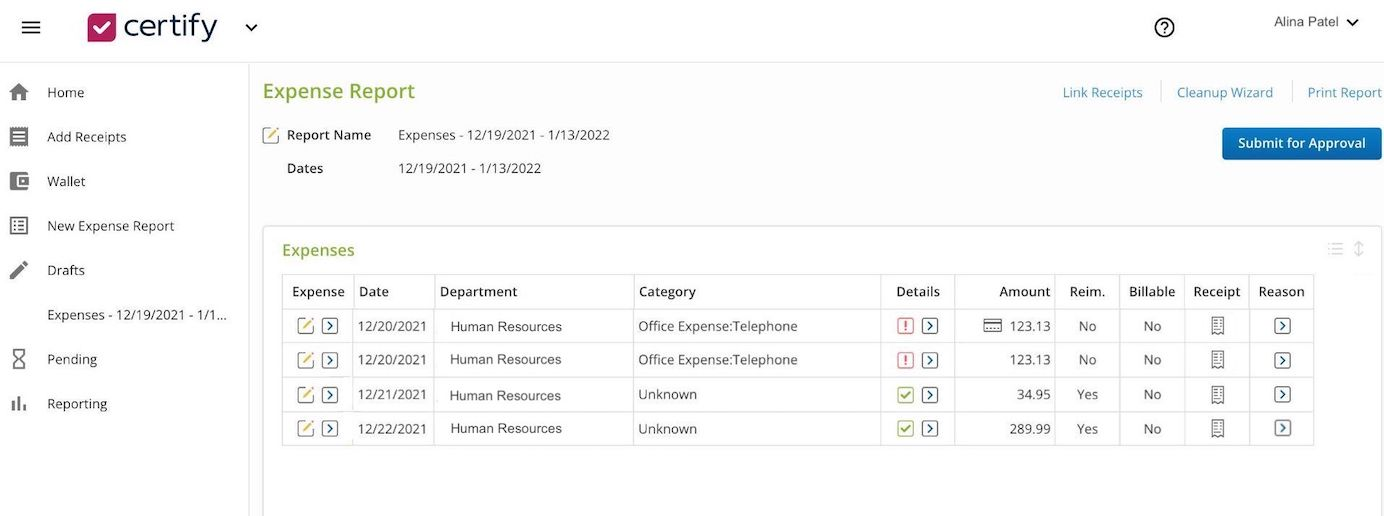This screenshot has height=516, width=1384.
Task: Click the edit pencil icon beside Report Name
Action: (x=270, y=135)
